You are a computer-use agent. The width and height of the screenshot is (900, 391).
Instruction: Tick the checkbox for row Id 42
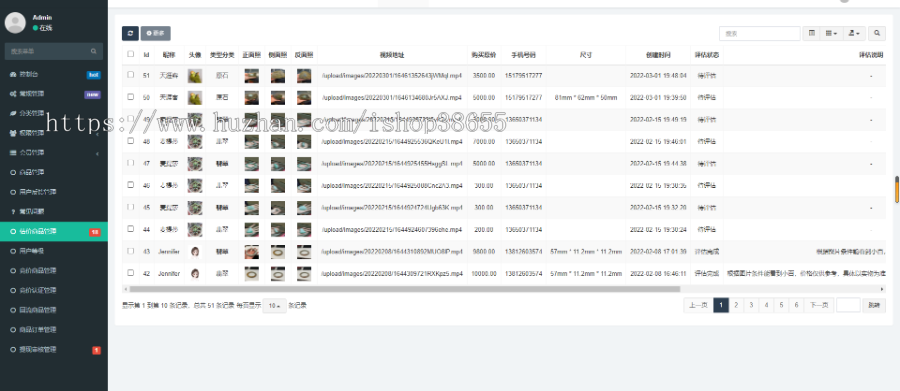pos(130,273)
